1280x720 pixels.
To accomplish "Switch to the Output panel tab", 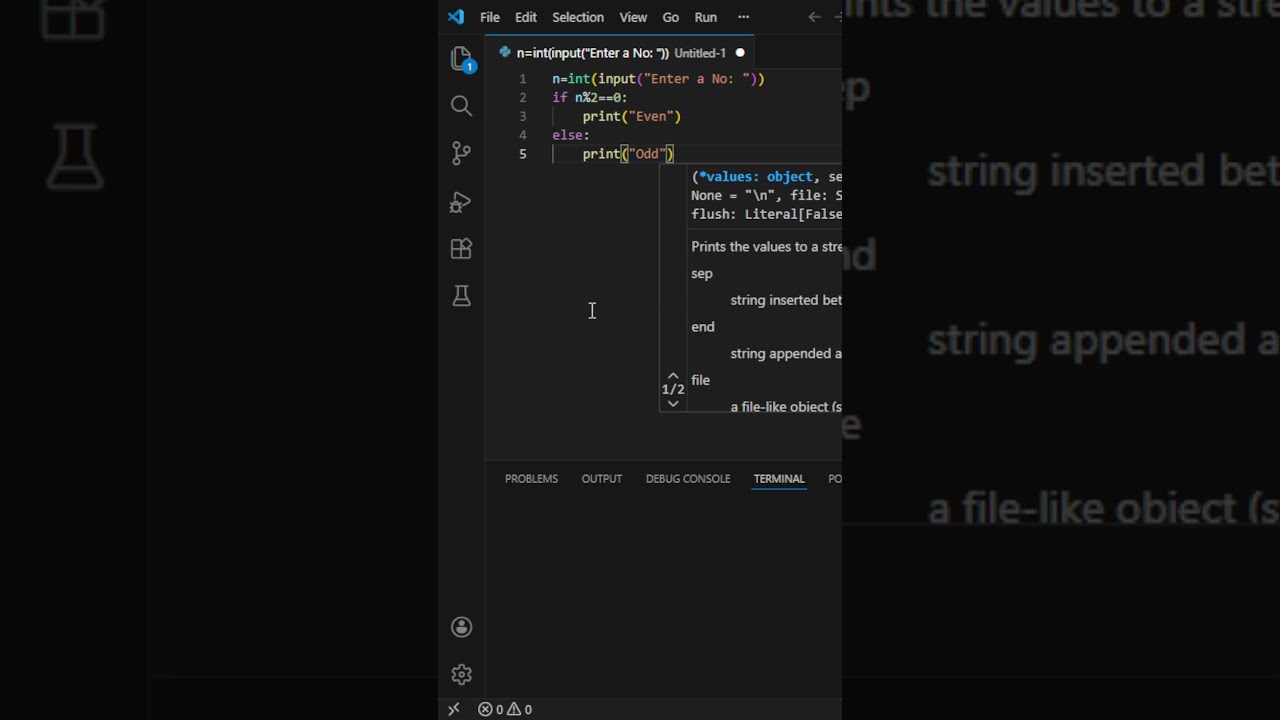I will pyautogui.click(x=602, y=479).
